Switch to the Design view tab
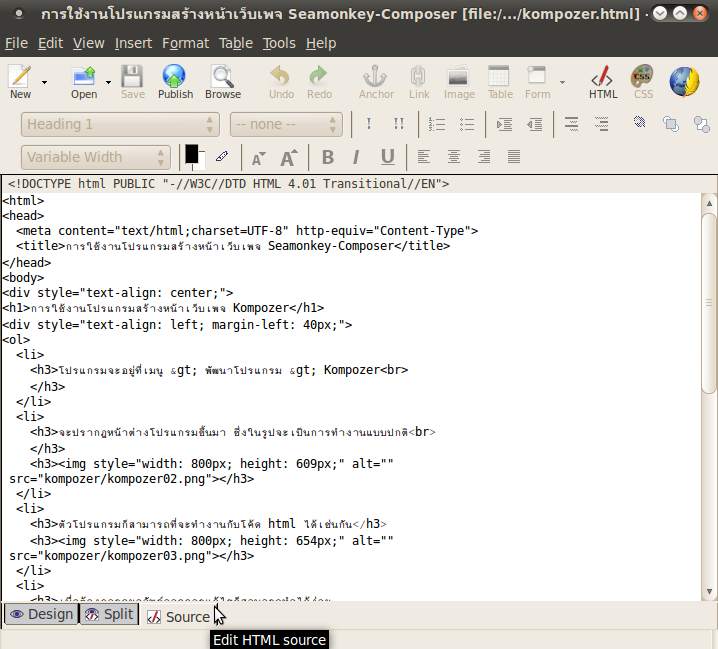The width and height of the screenshot is (718, 649). coord(41,614)
